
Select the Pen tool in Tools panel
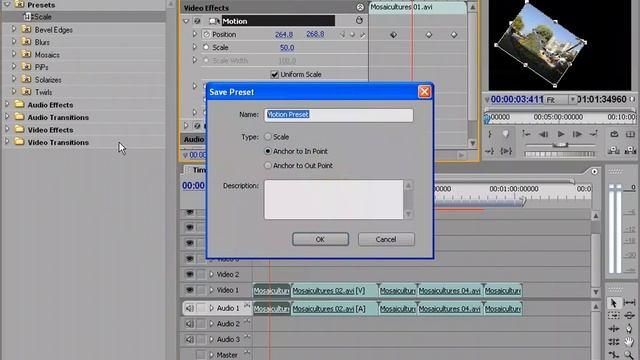629,329
